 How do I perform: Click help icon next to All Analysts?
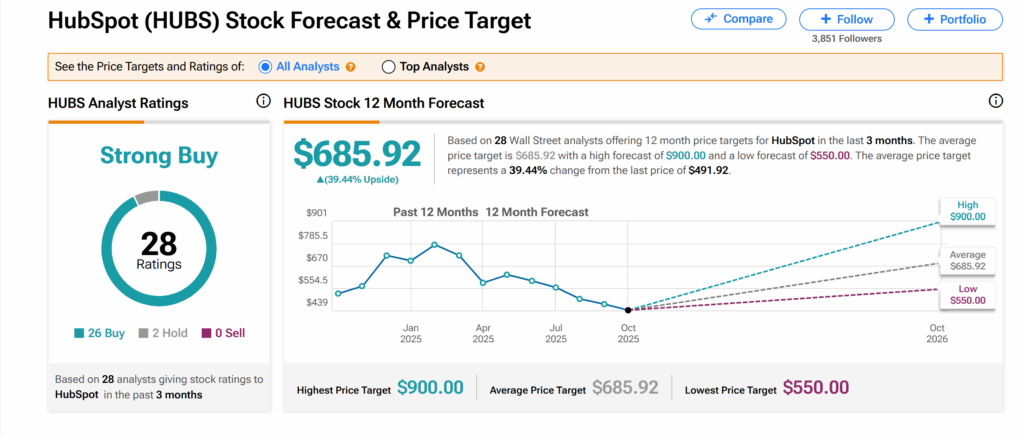point(351,67)
